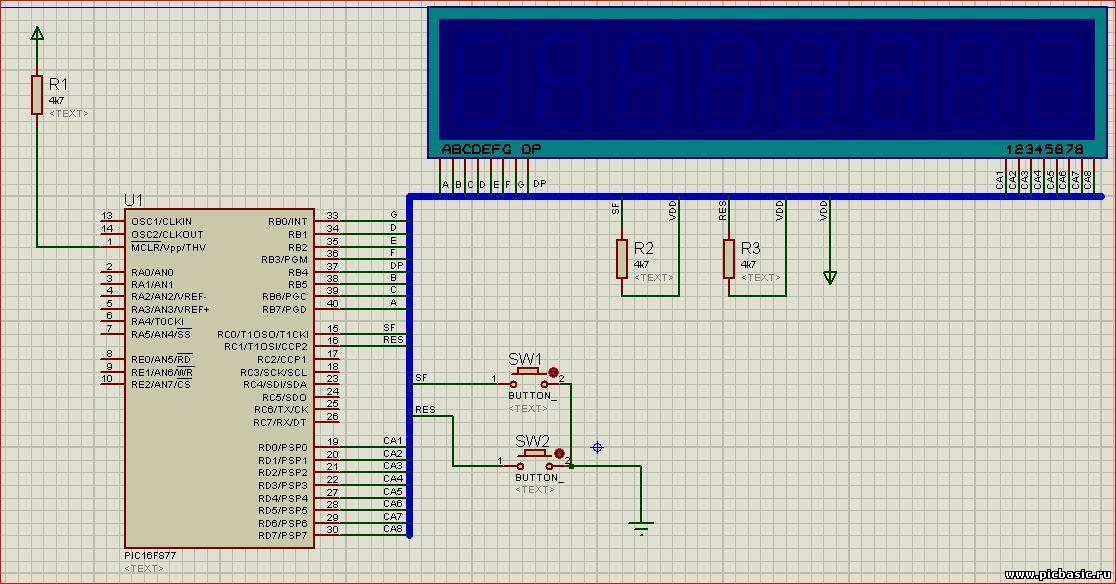Click the RD0/PSP0 pin label
This screenshot has width=1116, height=584.
tap(283, 447)
